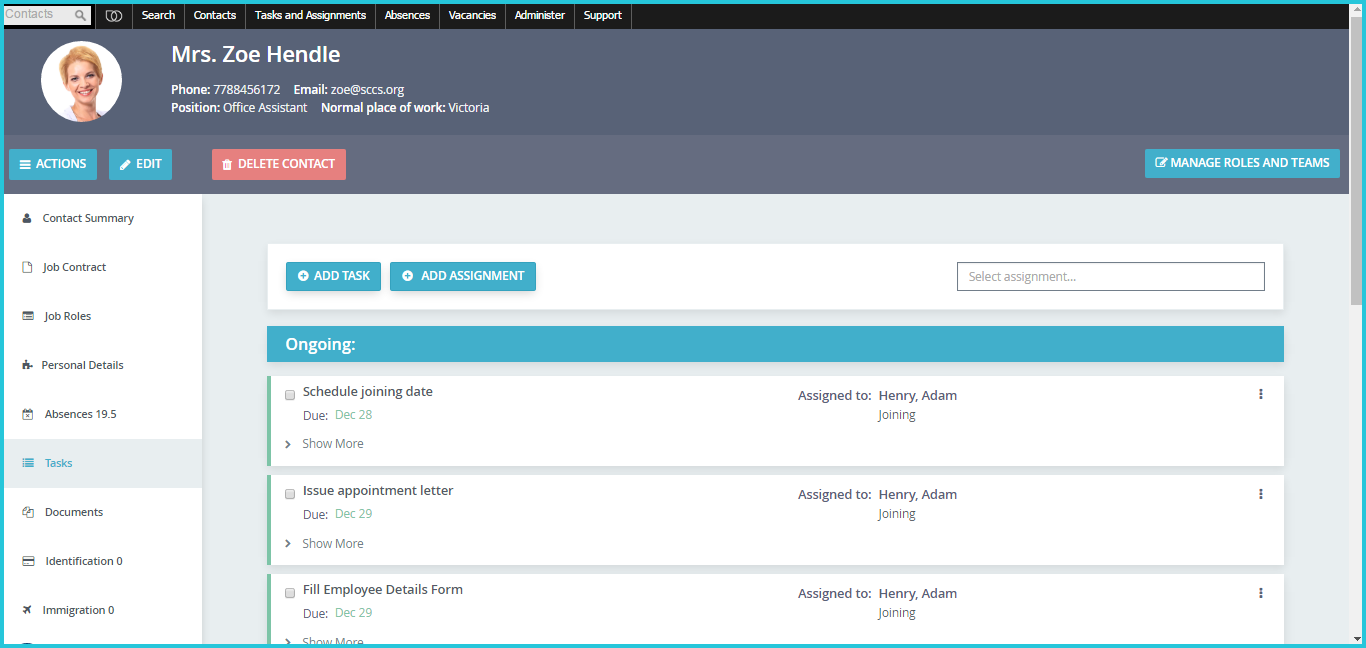
Task: Click Zoe Hendle's profile photo
Action: pos(81,82)
